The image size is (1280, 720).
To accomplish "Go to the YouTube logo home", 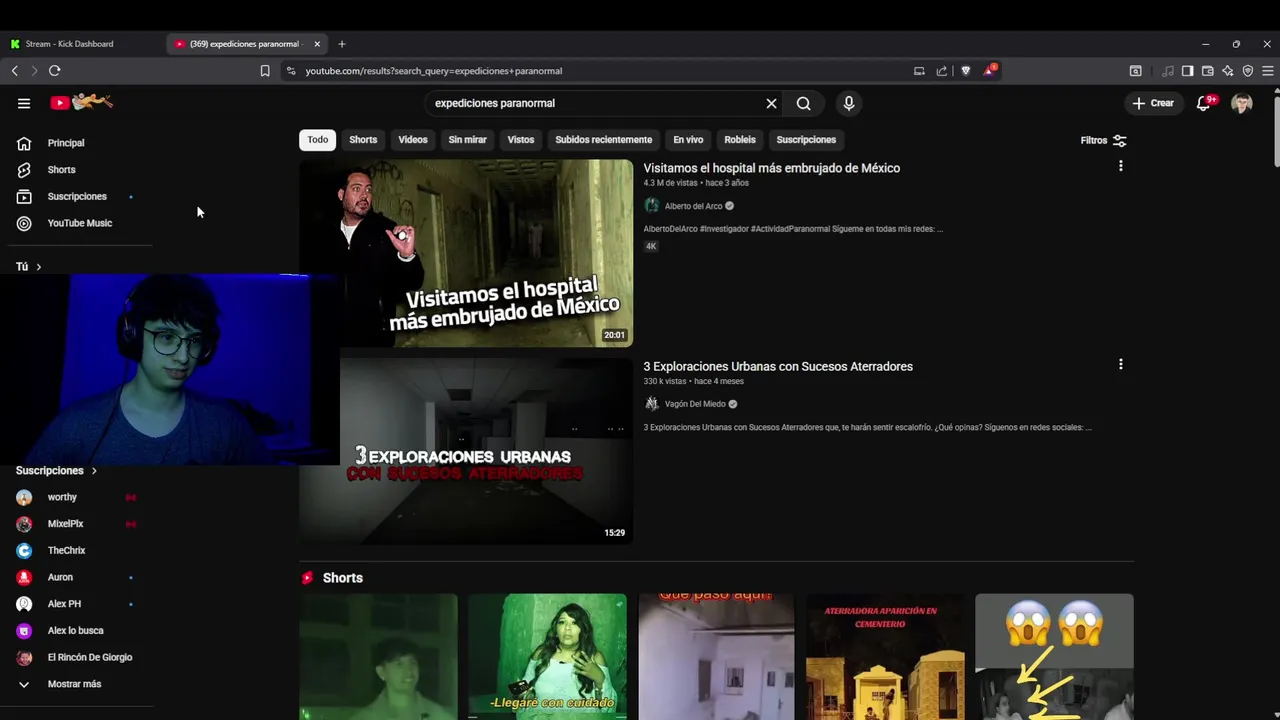I will pyautogui.click(x=82, y=102).
